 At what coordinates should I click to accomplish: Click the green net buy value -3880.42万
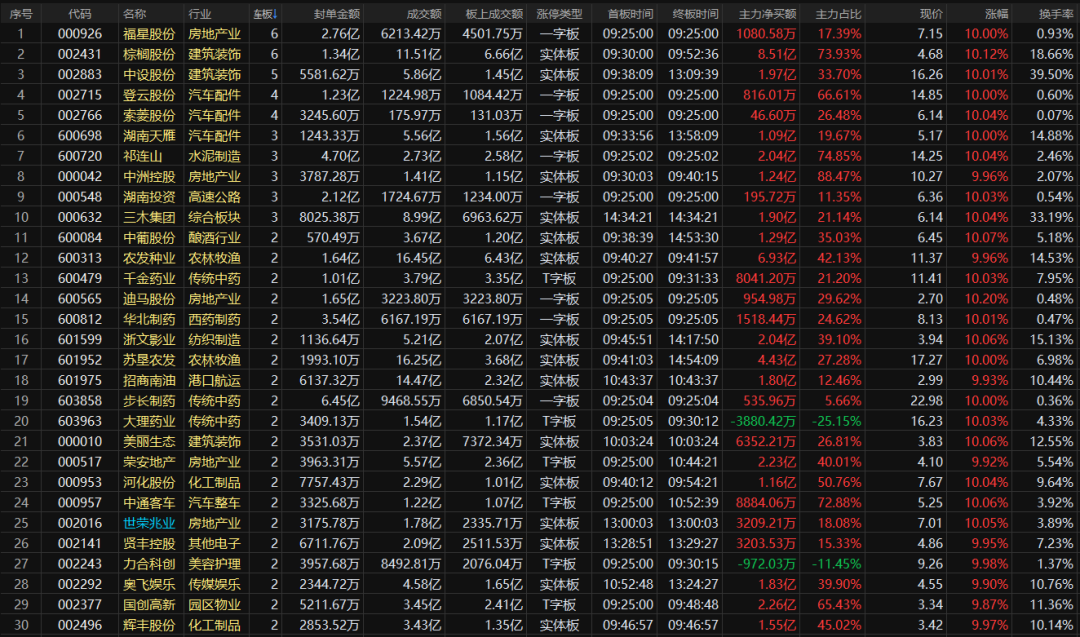click(763, 421)
